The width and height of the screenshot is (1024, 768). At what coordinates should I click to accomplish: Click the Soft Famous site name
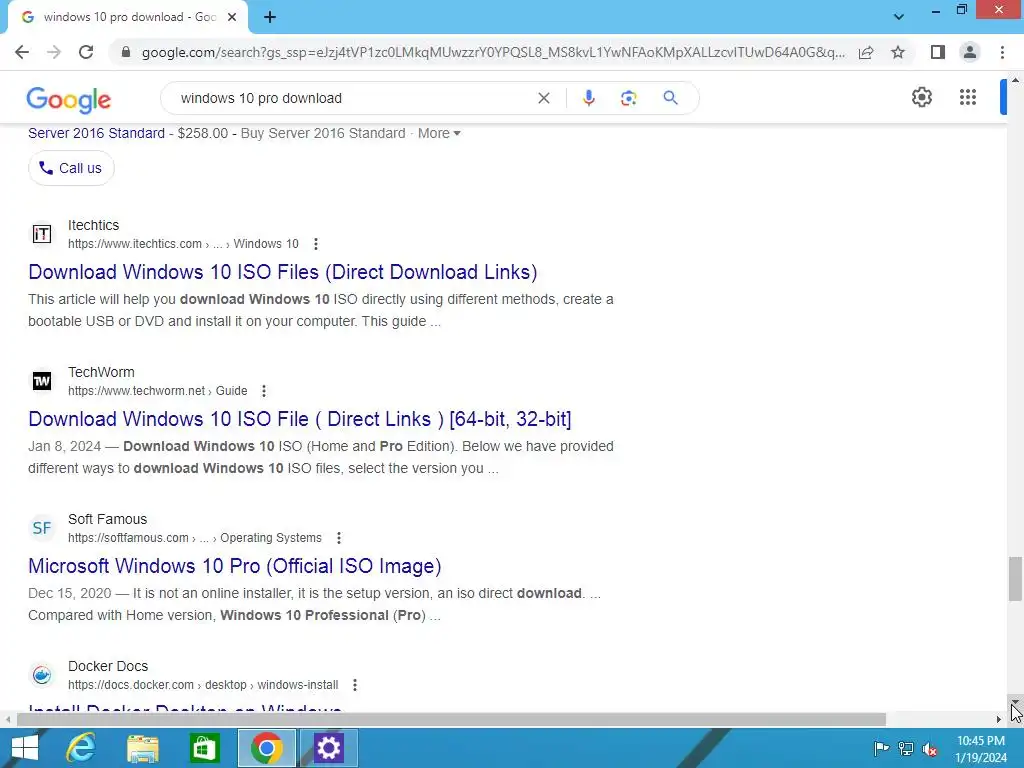108,519
